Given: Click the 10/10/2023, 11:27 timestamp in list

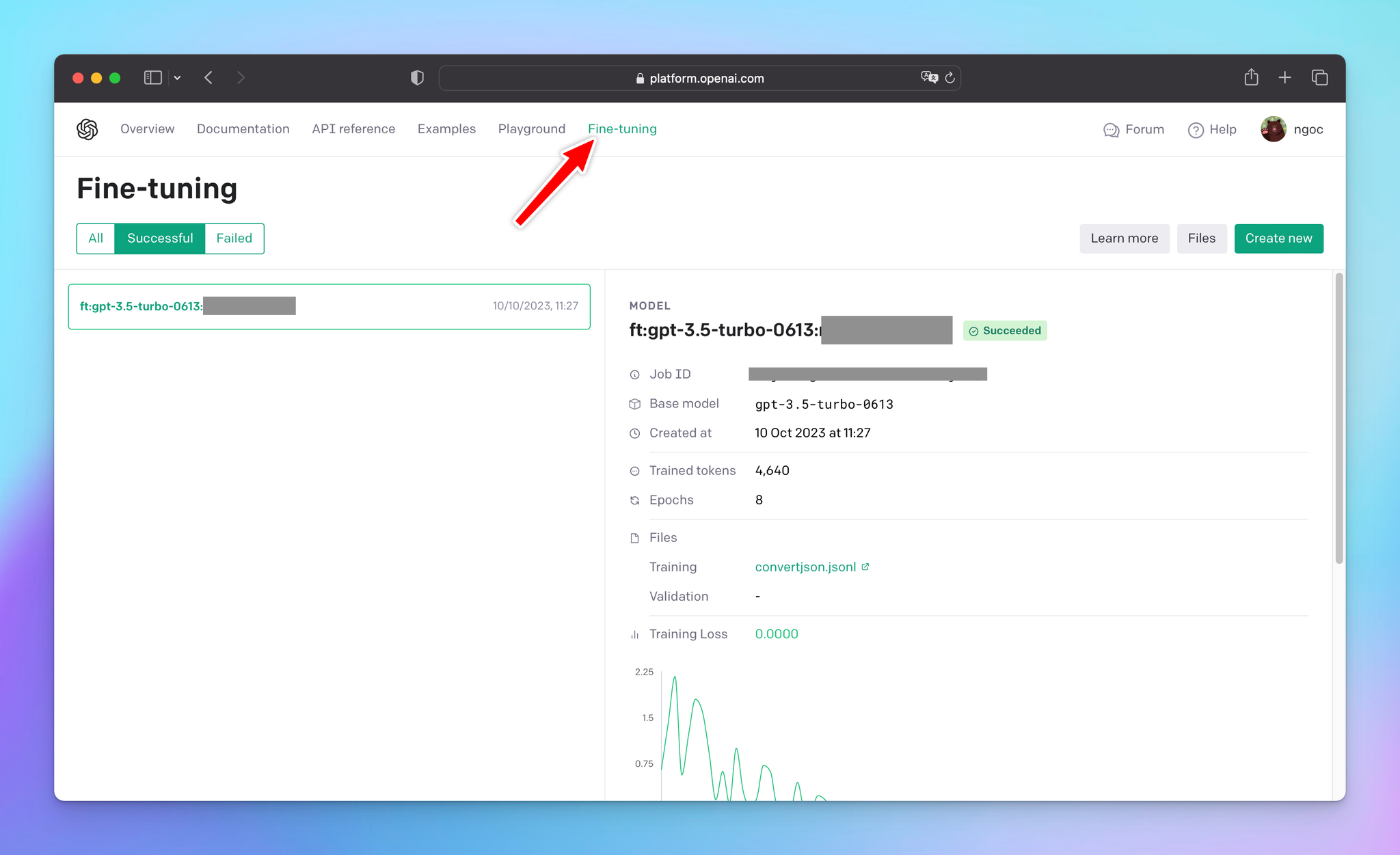Looking at the screenshot, I should click(x=535, y=306).
